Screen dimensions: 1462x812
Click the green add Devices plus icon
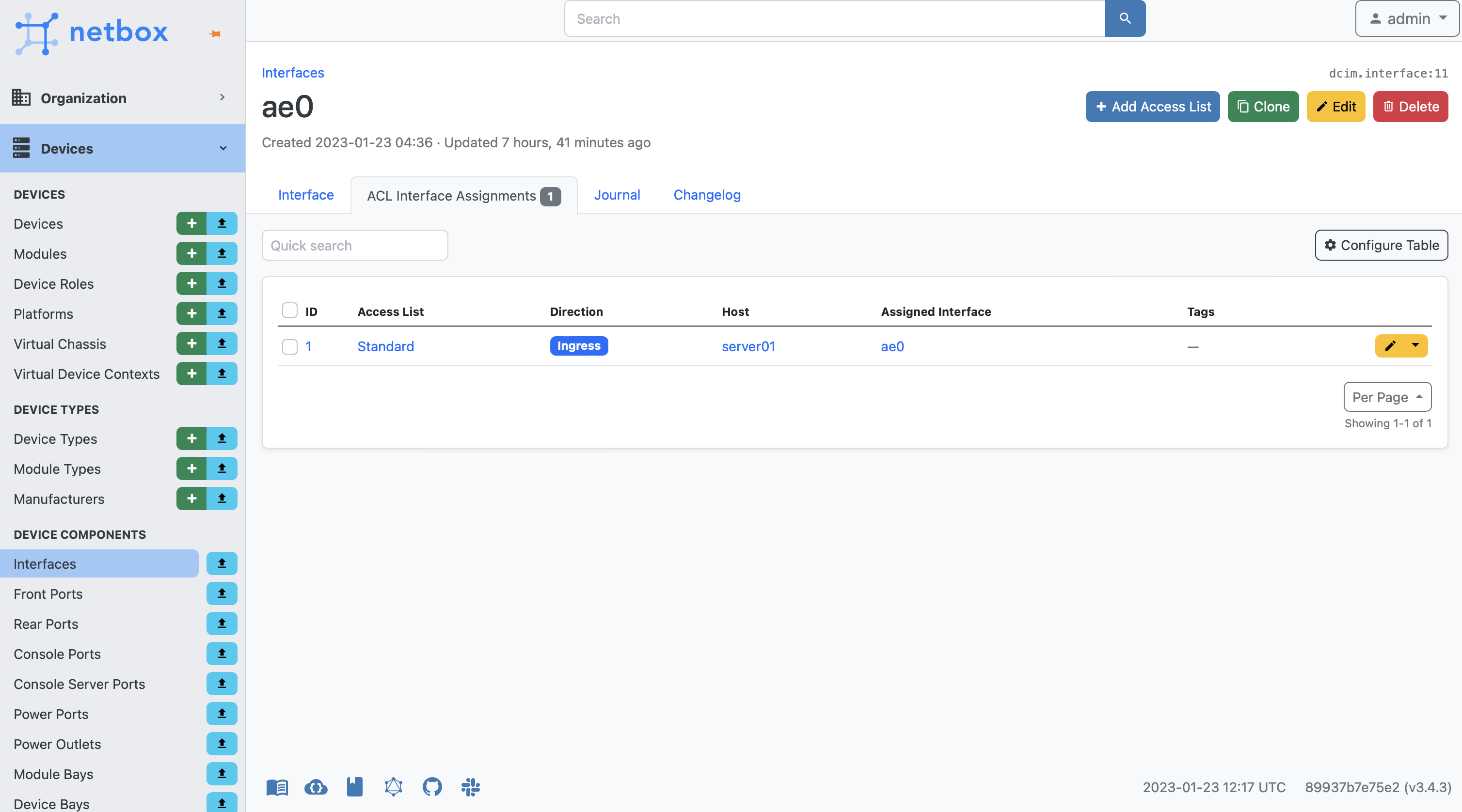click(191, 223)
